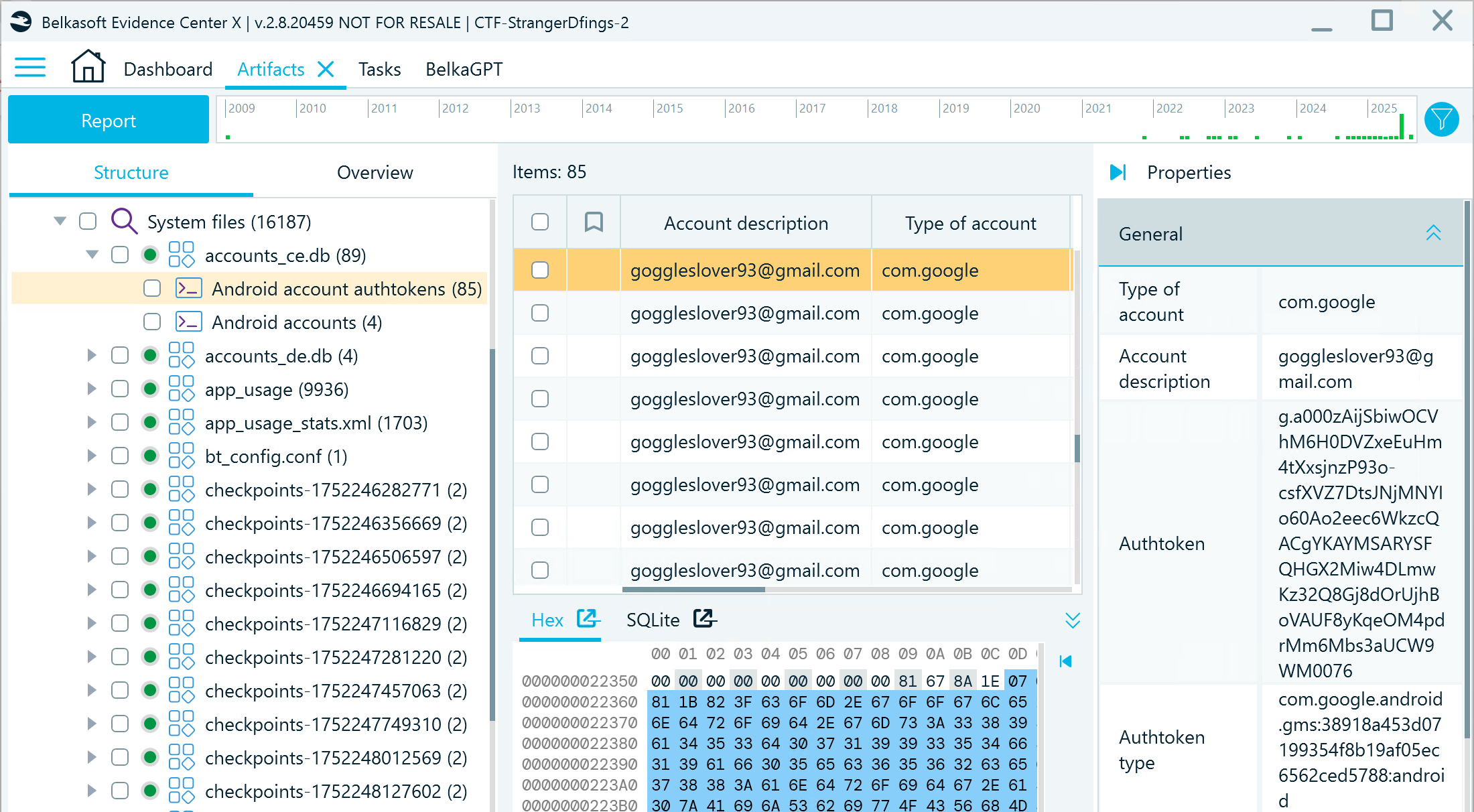Check the highlighted first table row

pos(540,270)
